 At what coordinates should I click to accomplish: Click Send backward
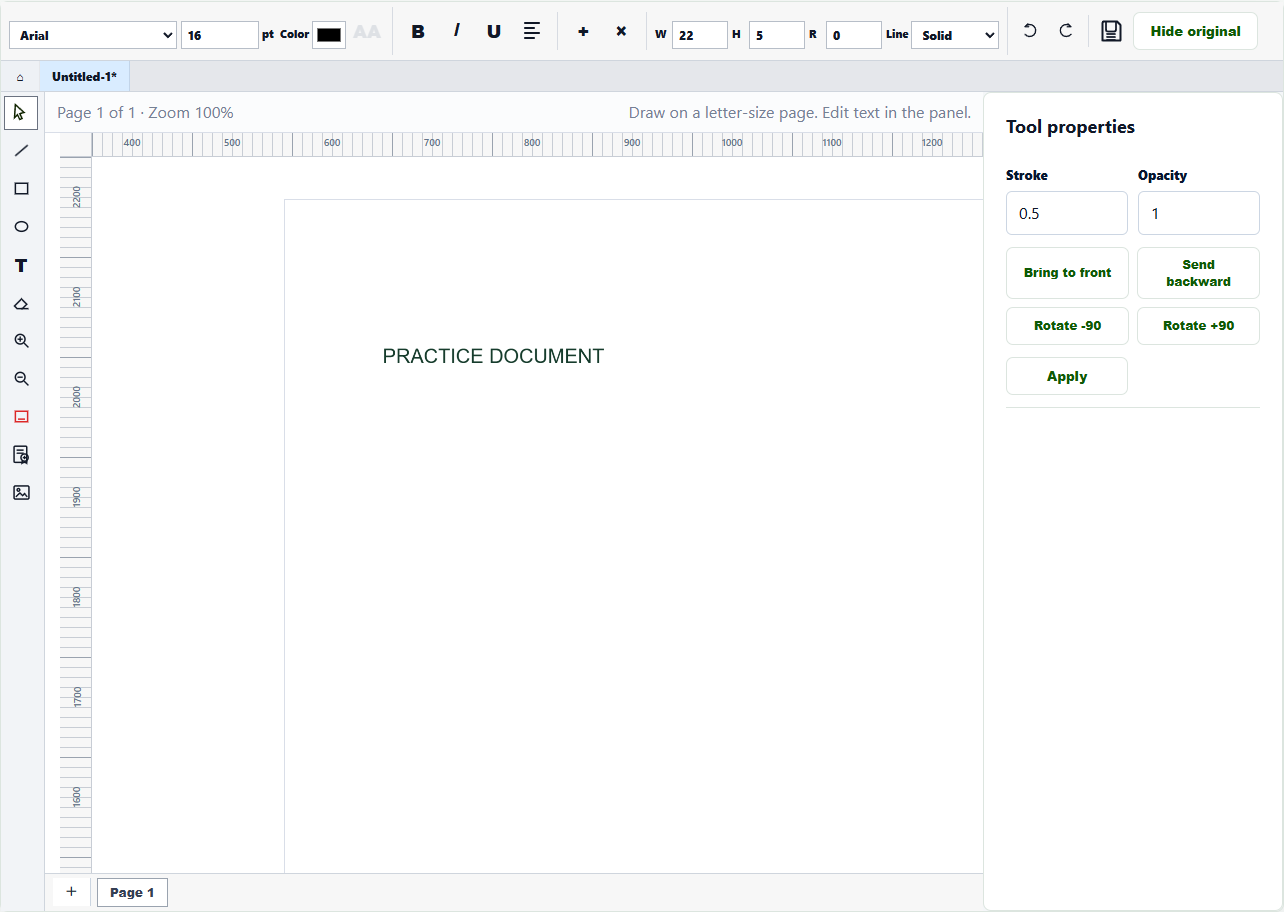tap(1198, 273)
